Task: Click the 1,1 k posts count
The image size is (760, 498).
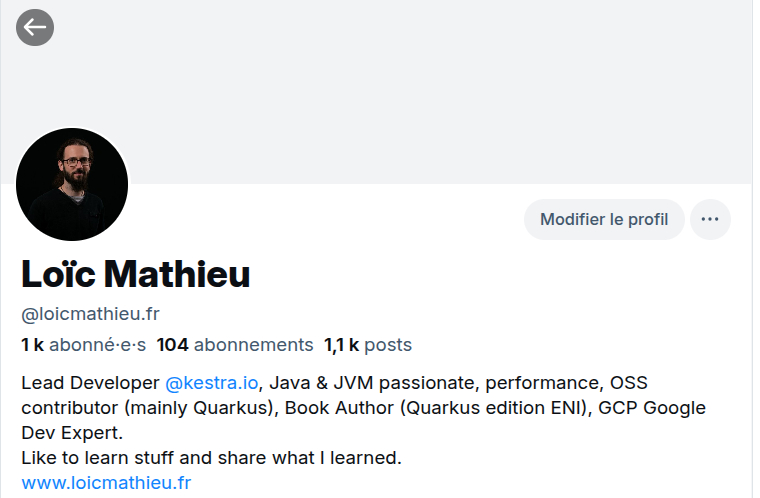Action: (x=367, y=345)
